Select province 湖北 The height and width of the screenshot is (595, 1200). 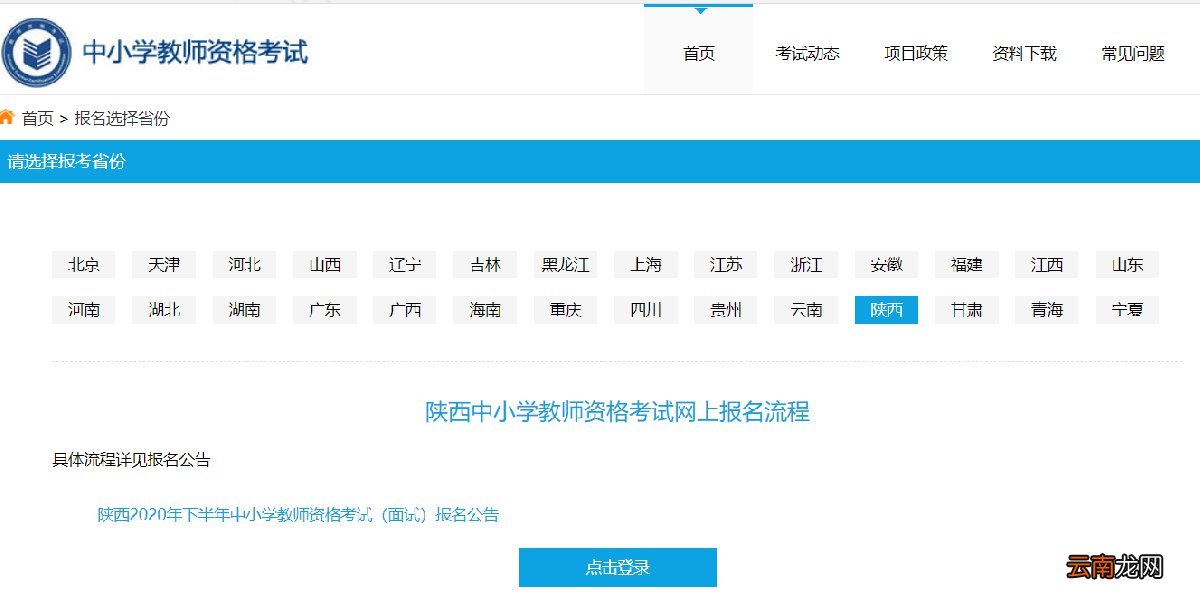point(164,310)
